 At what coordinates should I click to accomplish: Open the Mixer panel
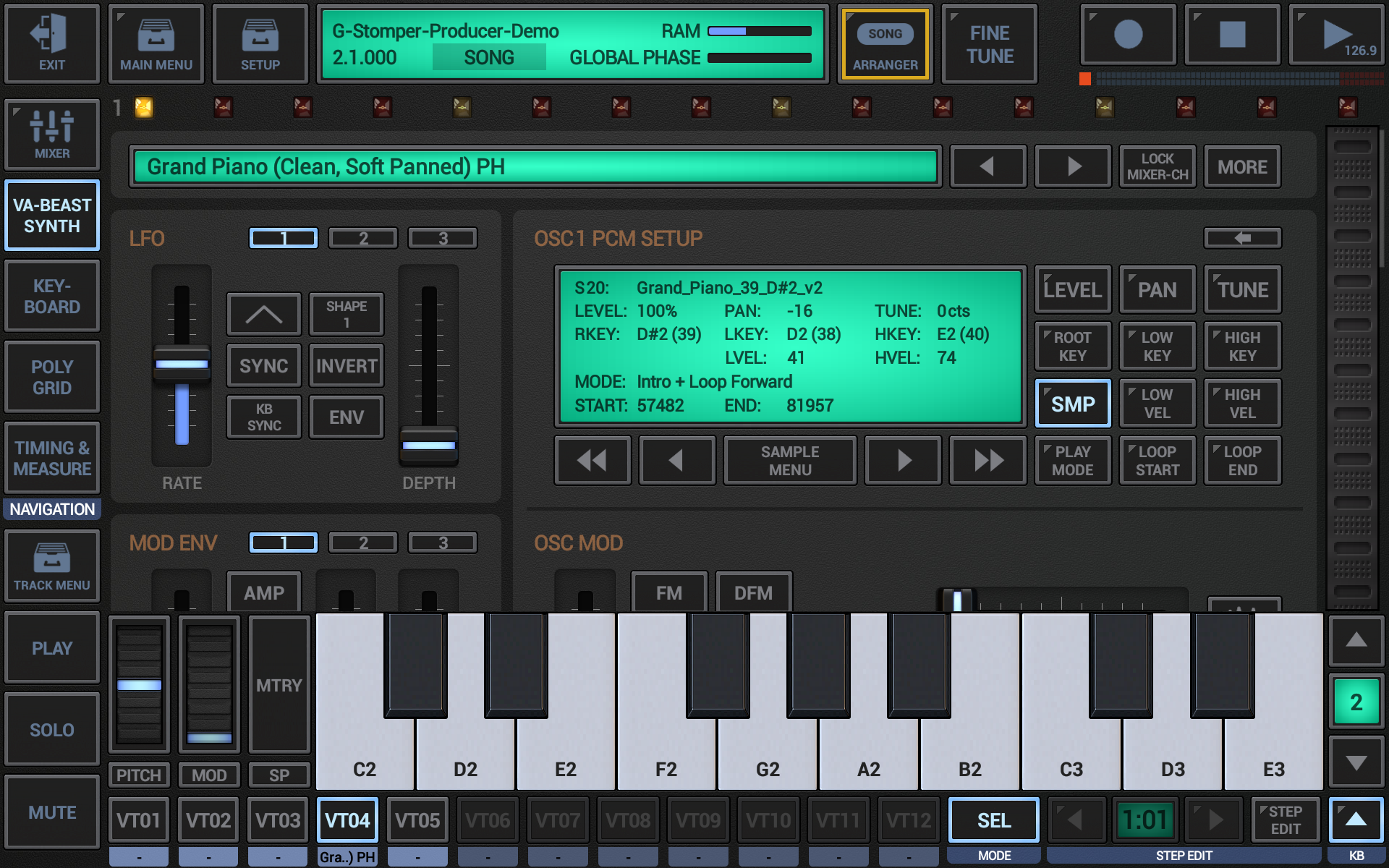[x=51, y=135]
